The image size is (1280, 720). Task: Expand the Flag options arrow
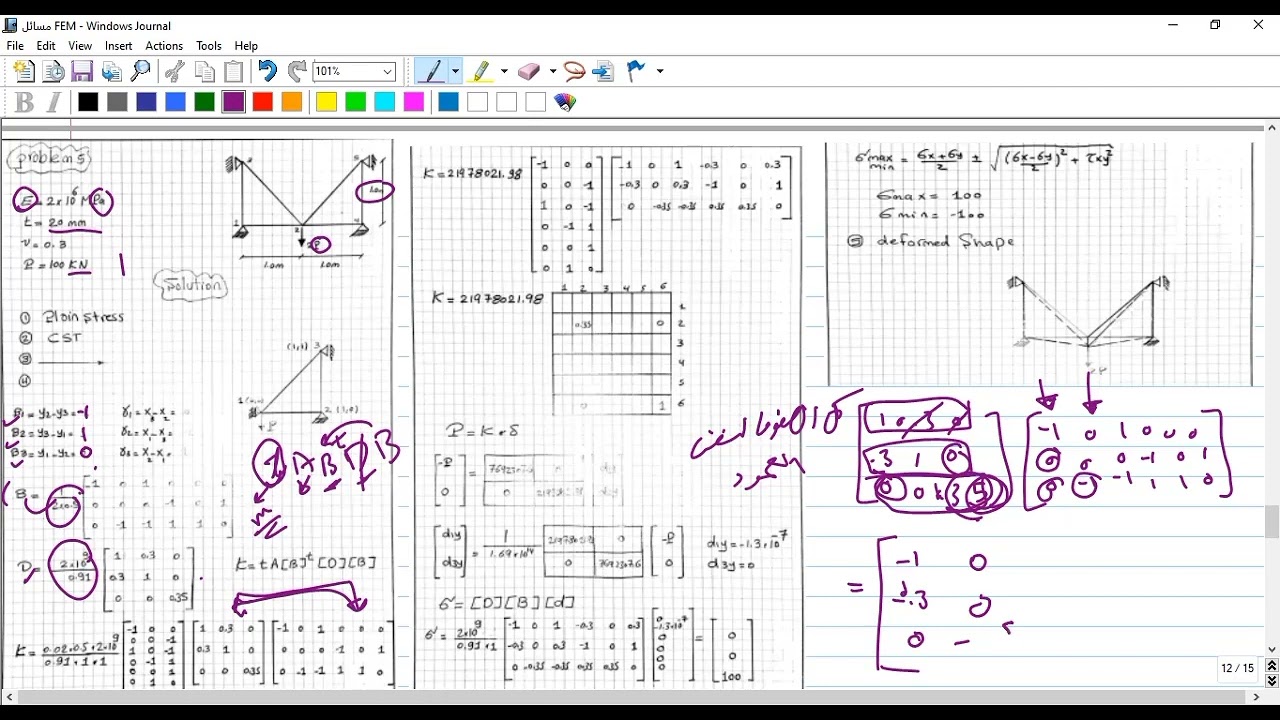pos(660,71)
